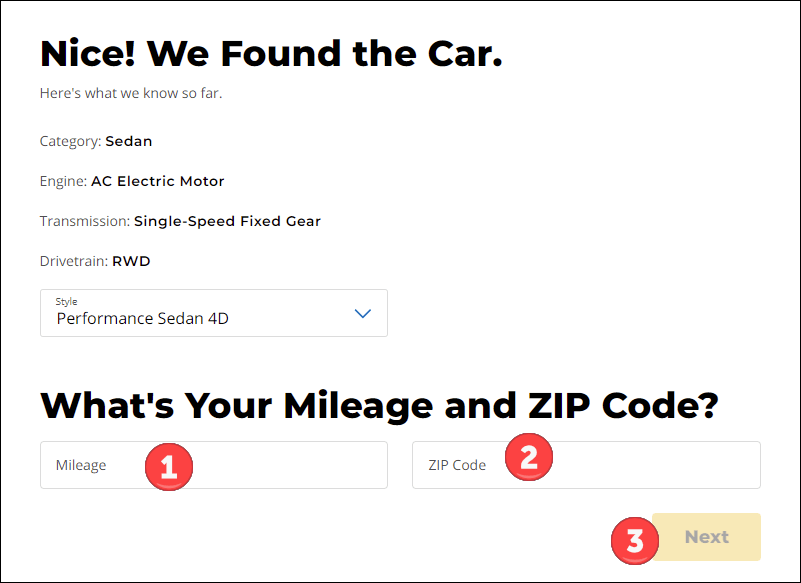The height and width of the screenshot is (583, 801).
Task: Click the blue chevron in Style box
Action: pos(363,313)
